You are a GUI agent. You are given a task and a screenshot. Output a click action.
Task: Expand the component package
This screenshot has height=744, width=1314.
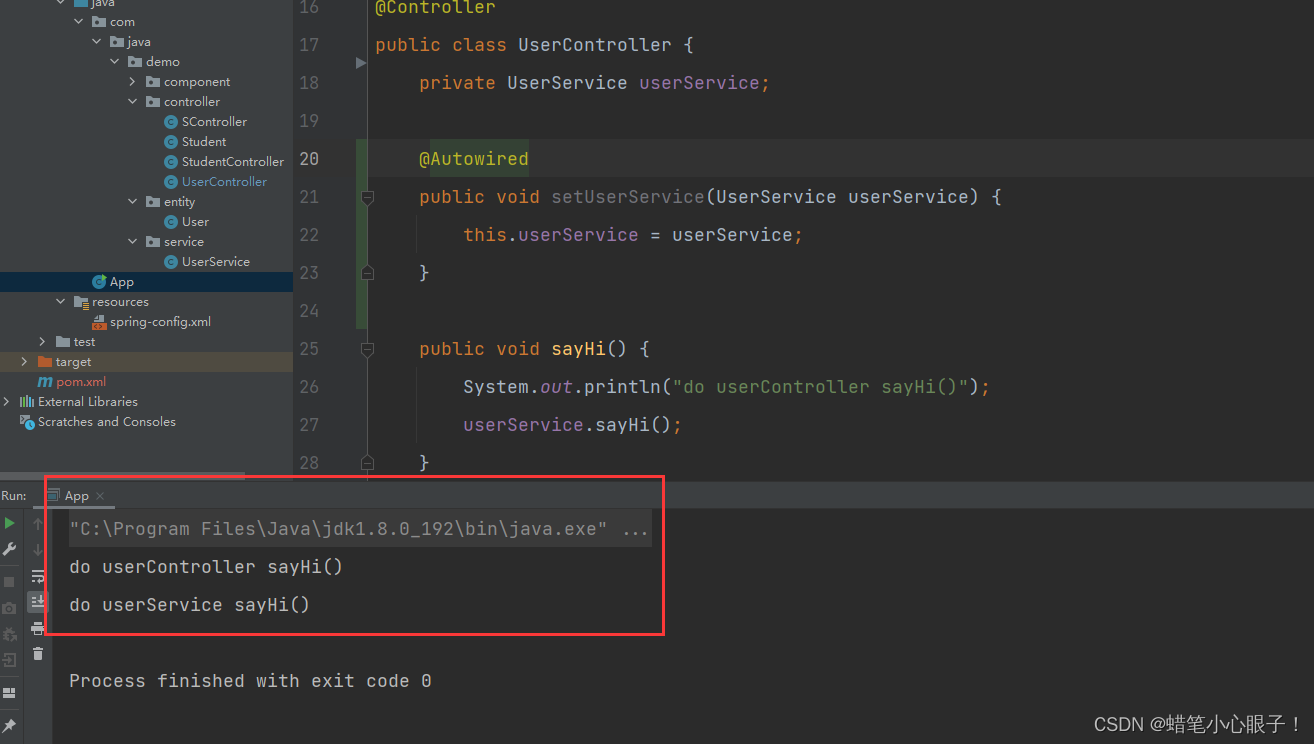(132, 82)
